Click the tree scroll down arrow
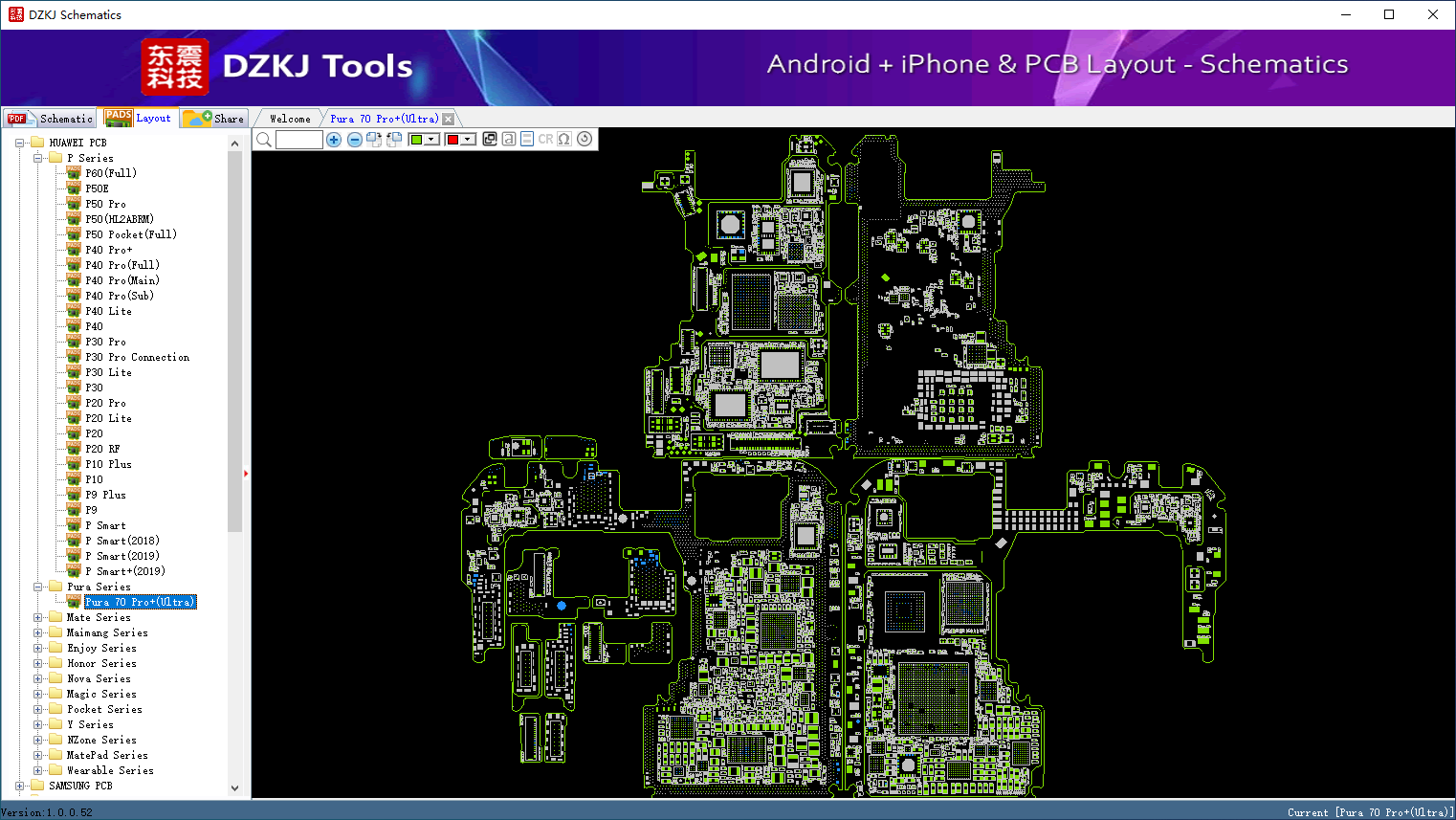This screenshot has height=820, width=1456. [235, 788]
